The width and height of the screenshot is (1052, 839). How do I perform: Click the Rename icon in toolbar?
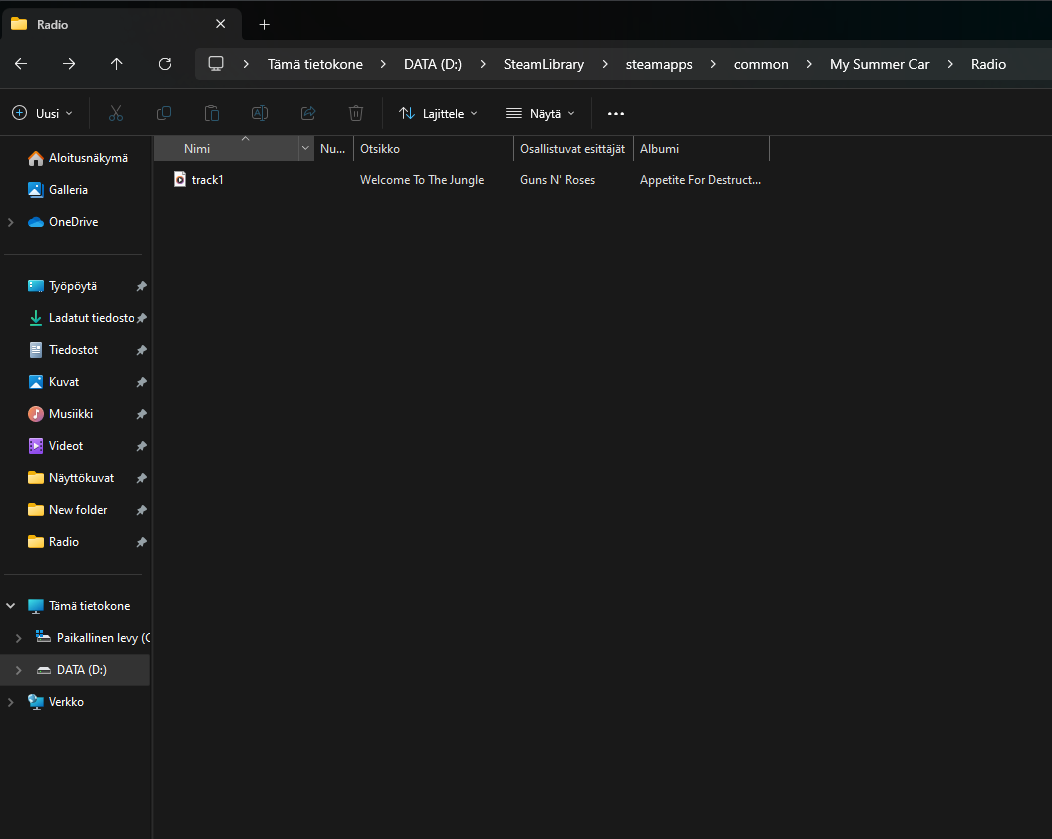[260, 113]
